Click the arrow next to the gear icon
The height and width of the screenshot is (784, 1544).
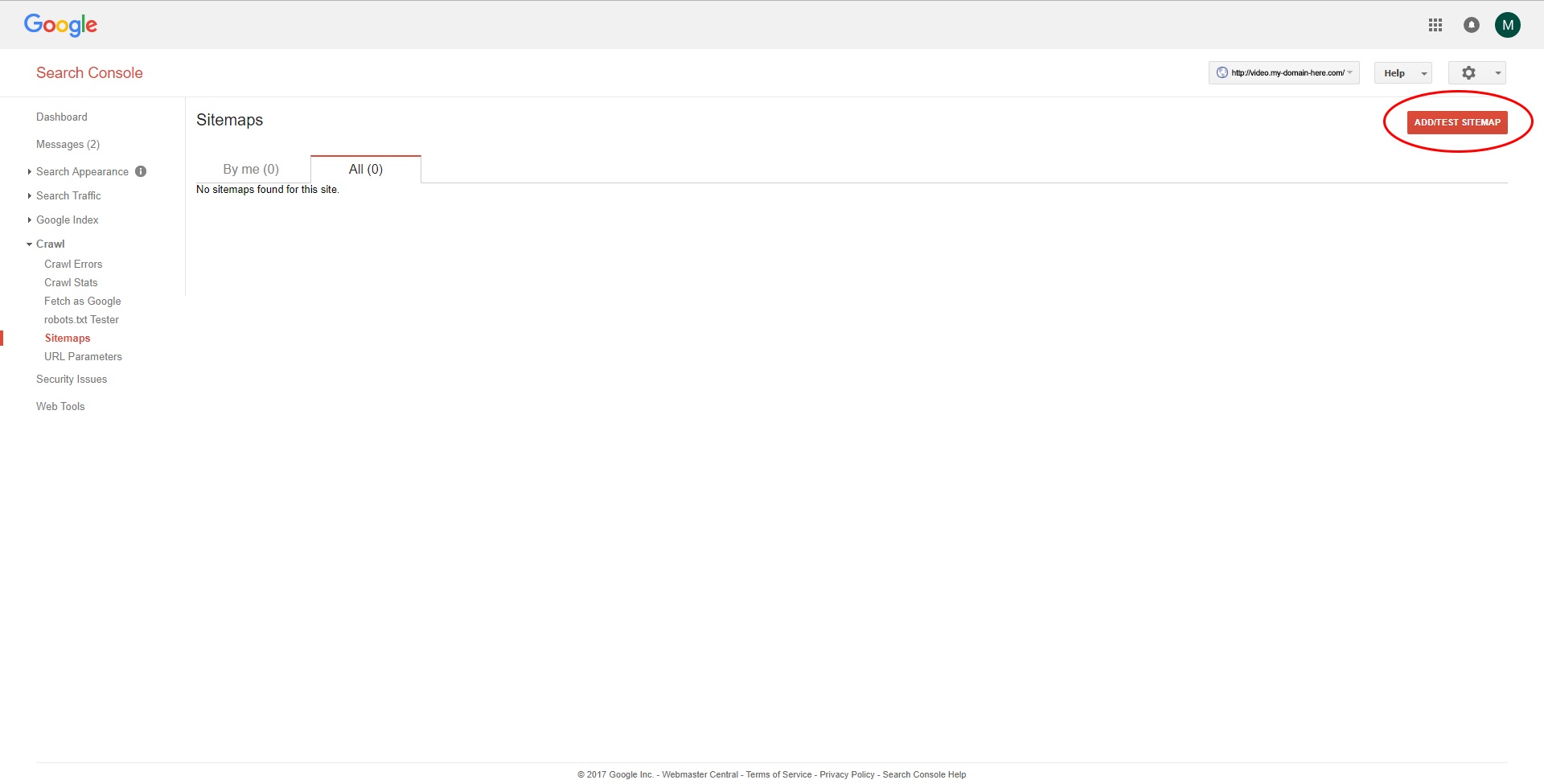(x=1497, y=73)
